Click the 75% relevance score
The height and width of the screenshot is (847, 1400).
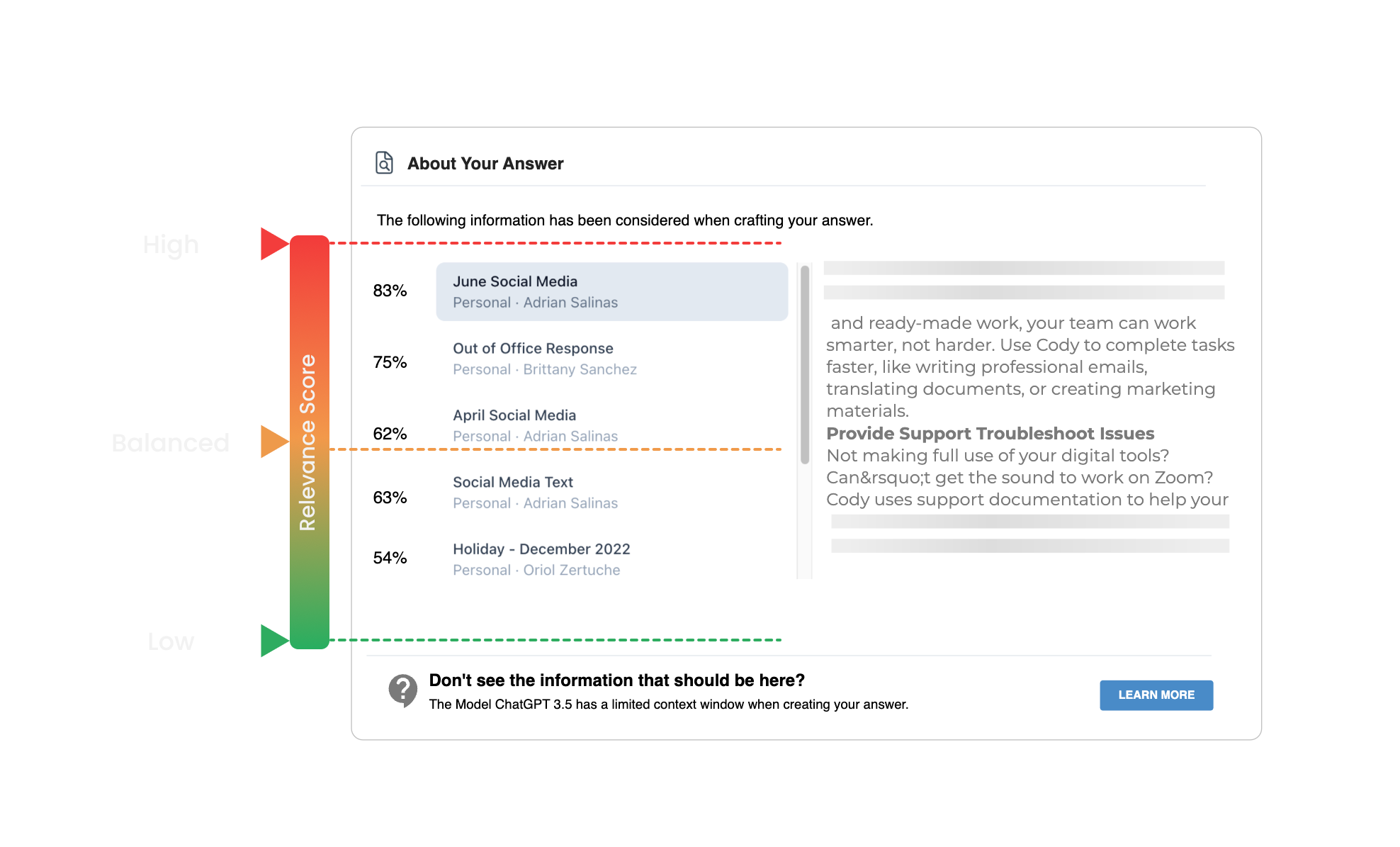point(390,361)
